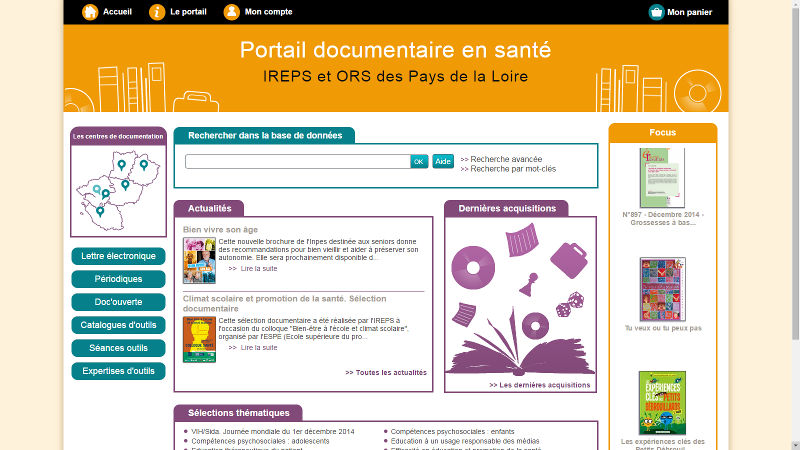Open the Bien vivre son âge headline
800x450 pixels.
tap(220, 230)
